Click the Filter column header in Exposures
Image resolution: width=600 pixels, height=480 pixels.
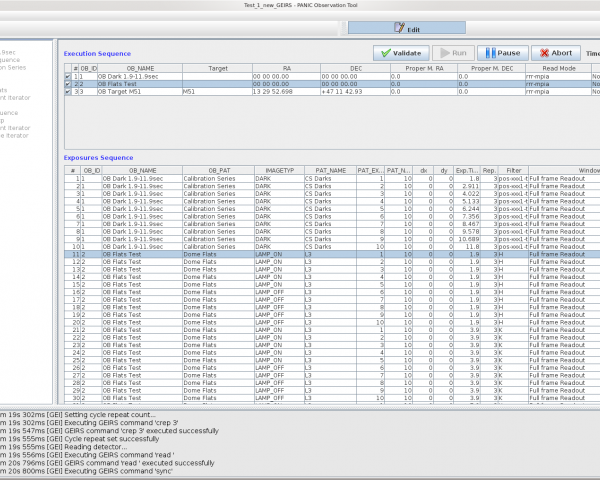pos(513,171)
